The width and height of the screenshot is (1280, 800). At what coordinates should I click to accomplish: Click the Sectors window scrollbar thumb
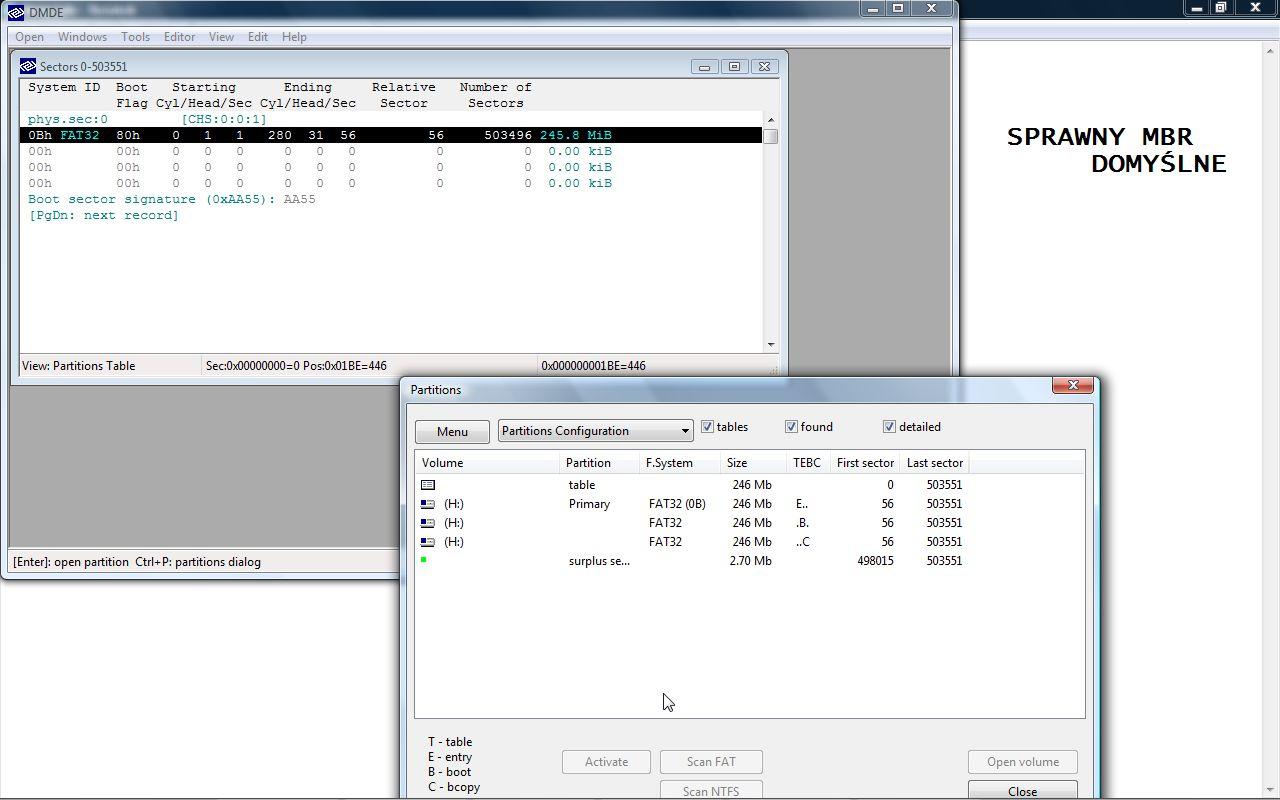(x=770, y=136)
